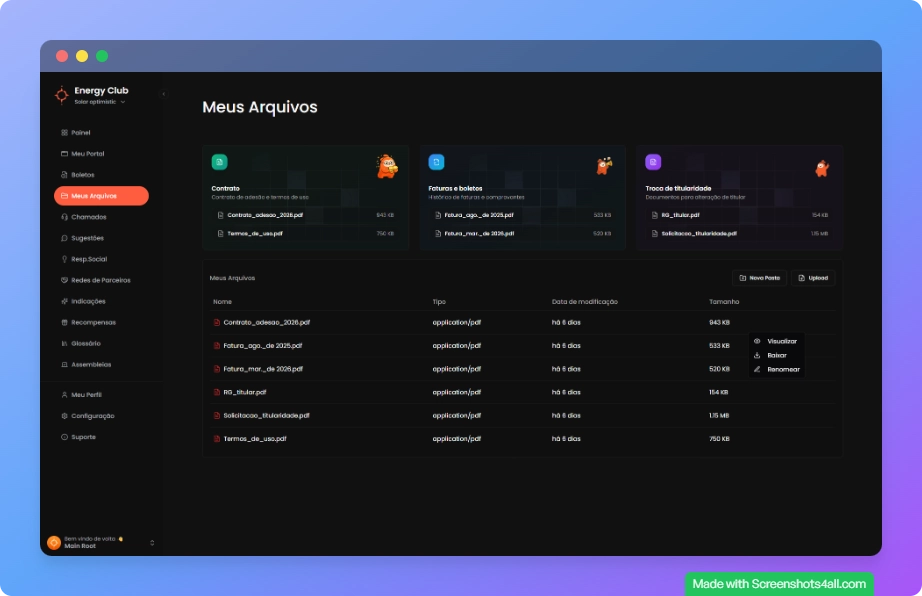
Task: Click the purple Troca de titularidade icon
Action: click(653, 162)
